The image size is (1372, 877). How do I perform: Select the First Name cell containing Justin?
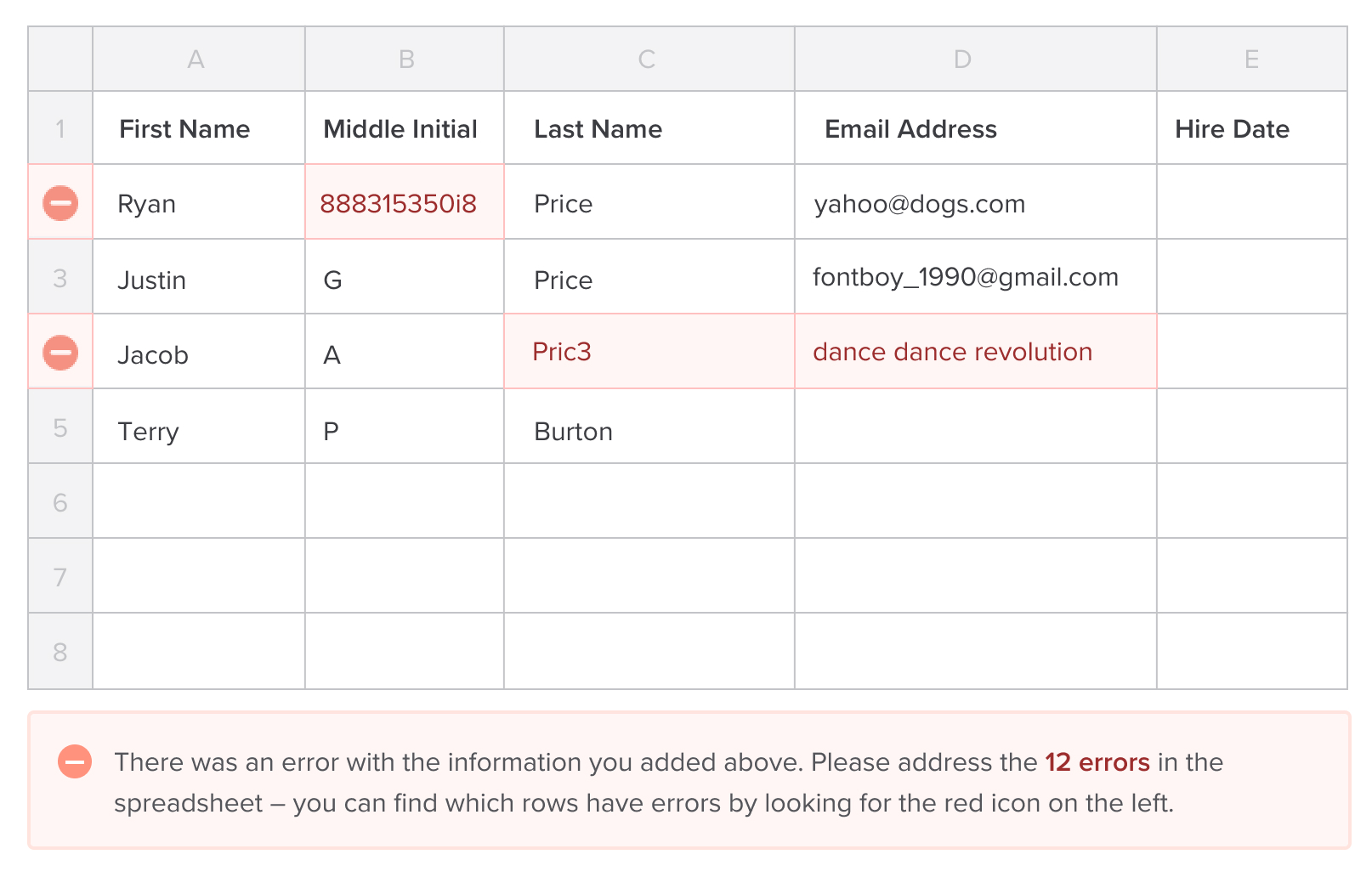tap(198, 279)
